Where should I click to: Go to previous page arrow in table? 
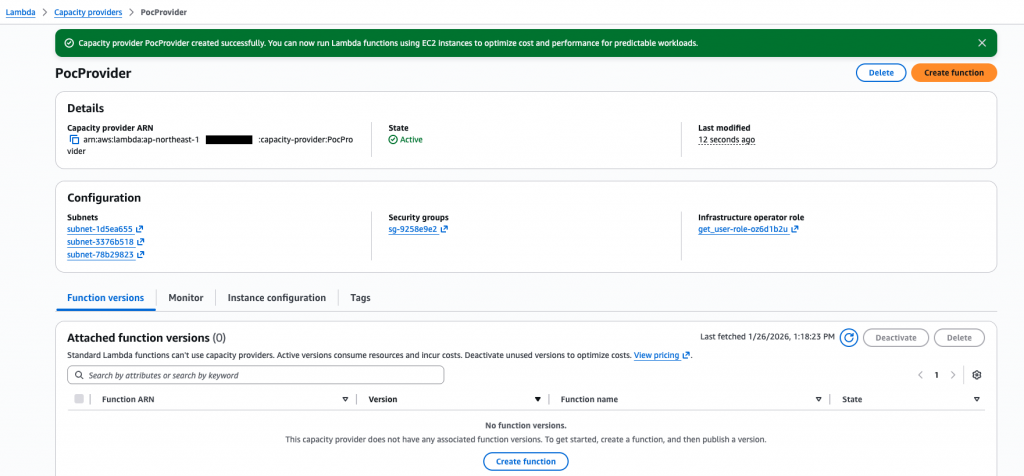[x=920, y=375]
